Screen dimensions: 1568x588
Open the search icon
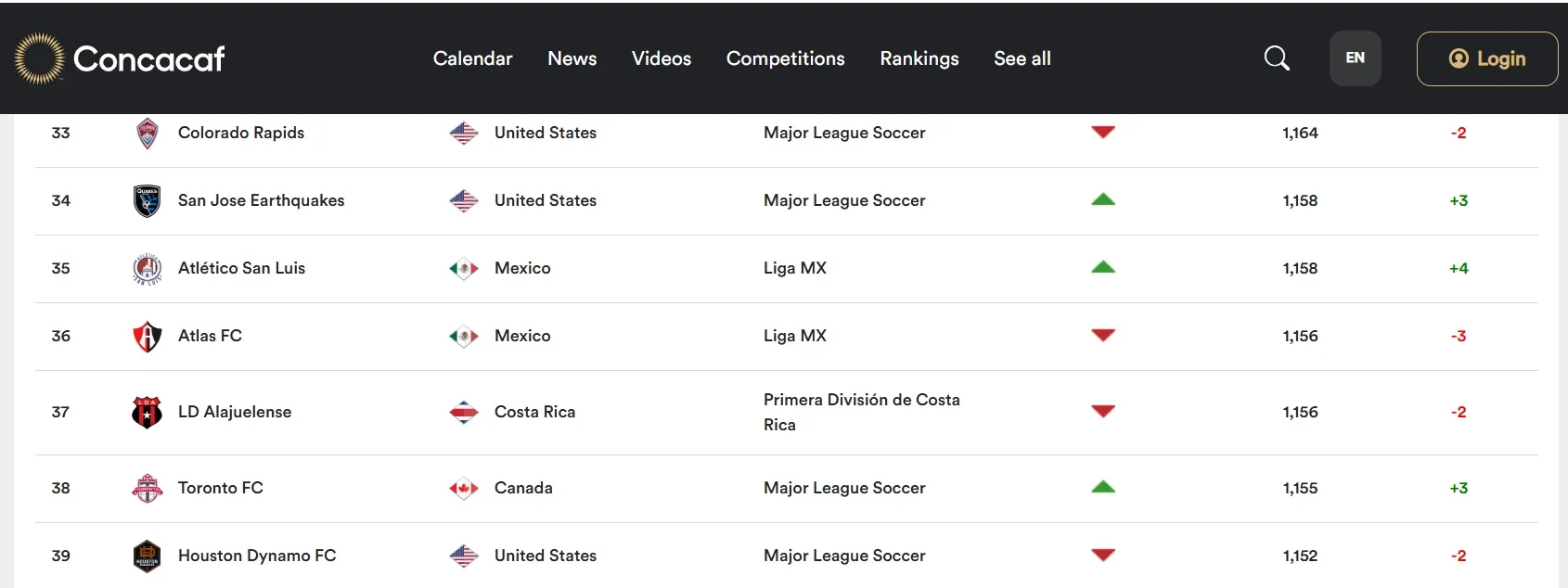[1276, 58]
